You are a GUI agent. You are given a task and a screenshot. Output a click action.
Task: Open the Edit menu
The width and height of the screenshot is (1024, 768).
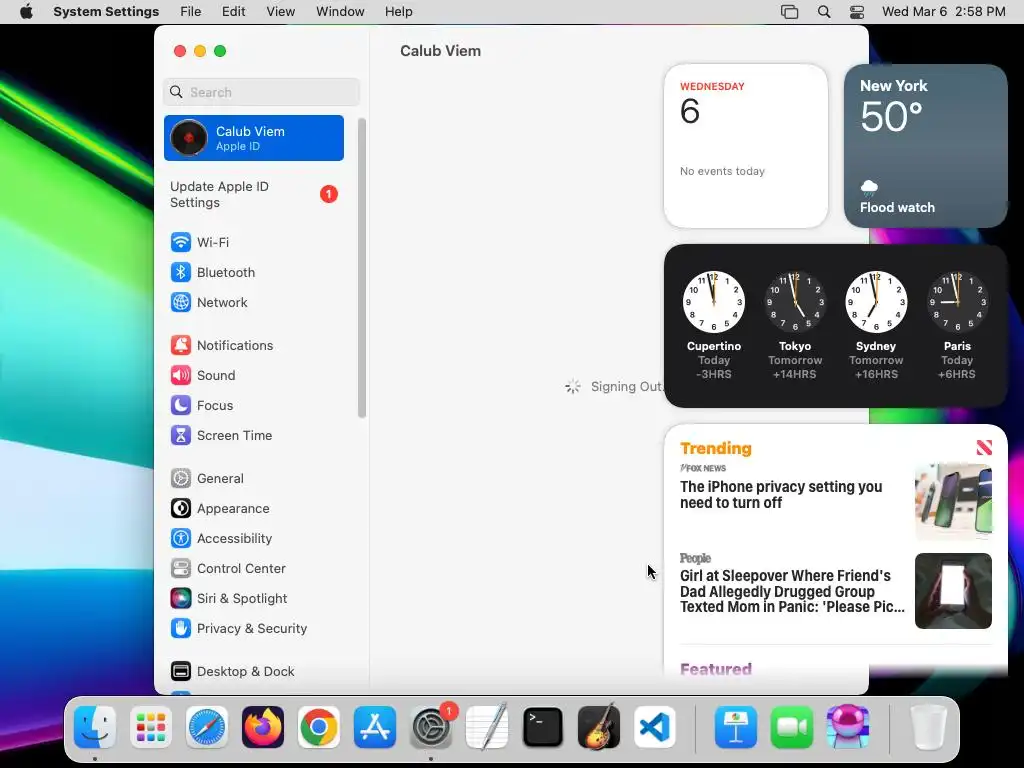[x=233, y=12]
